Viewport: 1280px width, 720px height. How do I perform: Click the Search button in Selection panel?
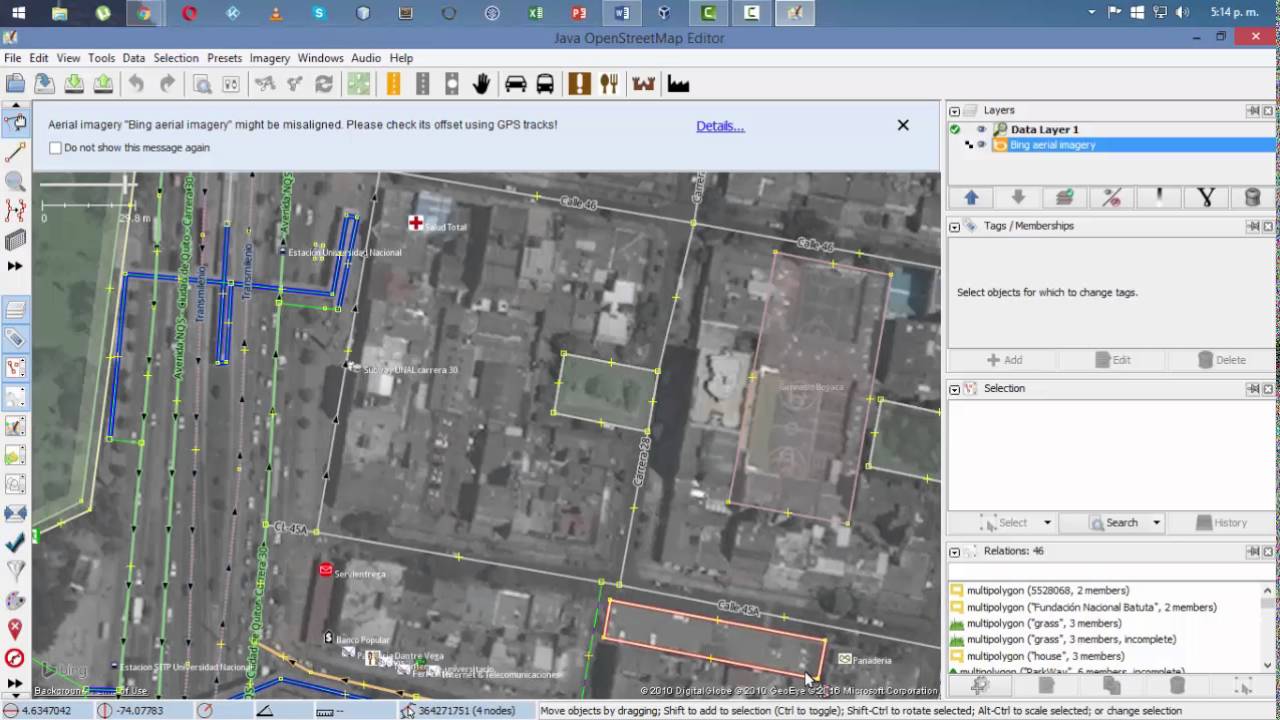[x=1113, y=523]
